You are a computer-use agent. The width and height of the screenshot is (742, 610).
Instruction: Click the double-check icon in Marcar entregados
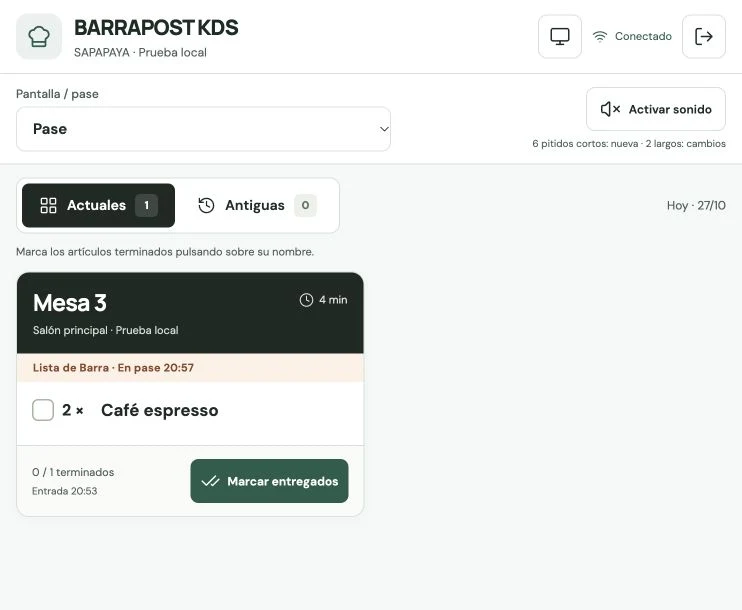tap(210, 481)
